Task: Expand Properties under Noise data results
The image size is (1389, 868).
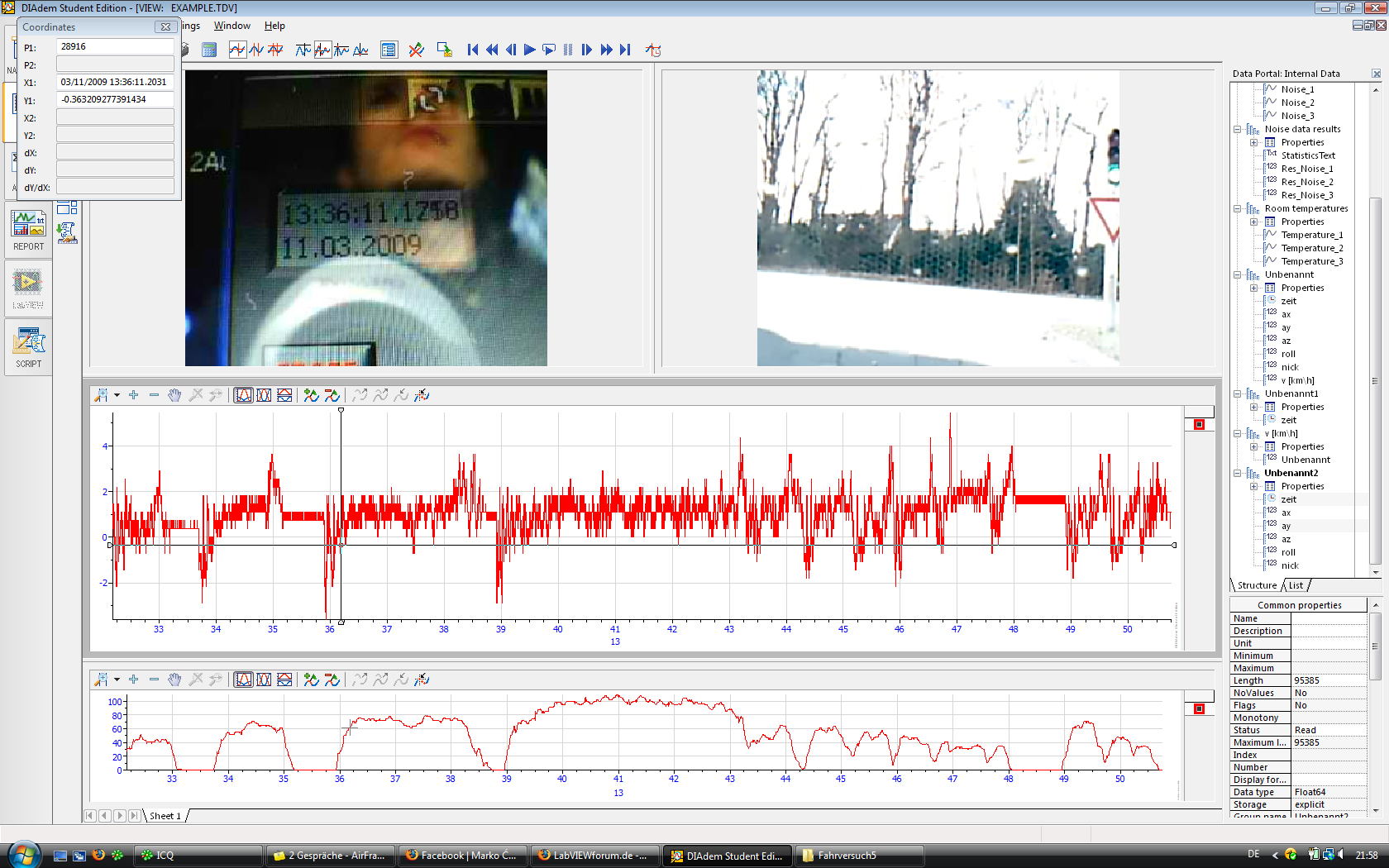Action: [1253, 142]
